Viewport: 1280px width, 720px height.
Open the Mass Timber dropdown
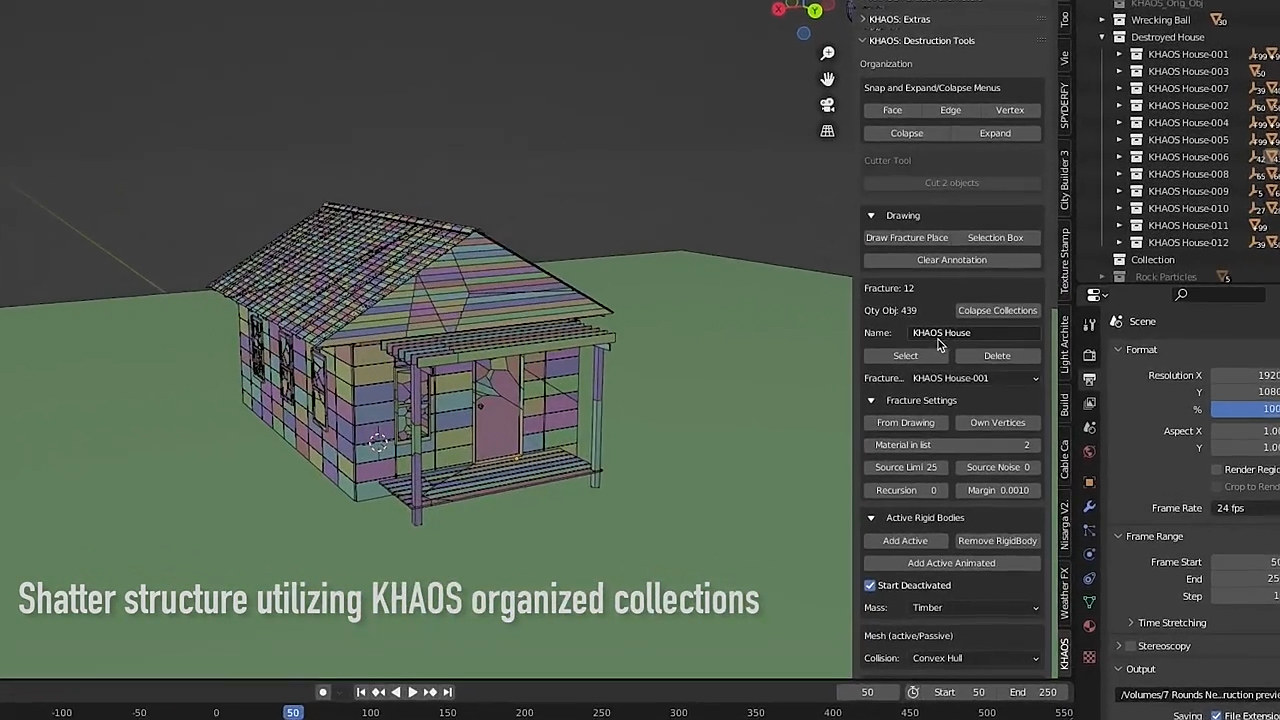(x=975, y=608)
